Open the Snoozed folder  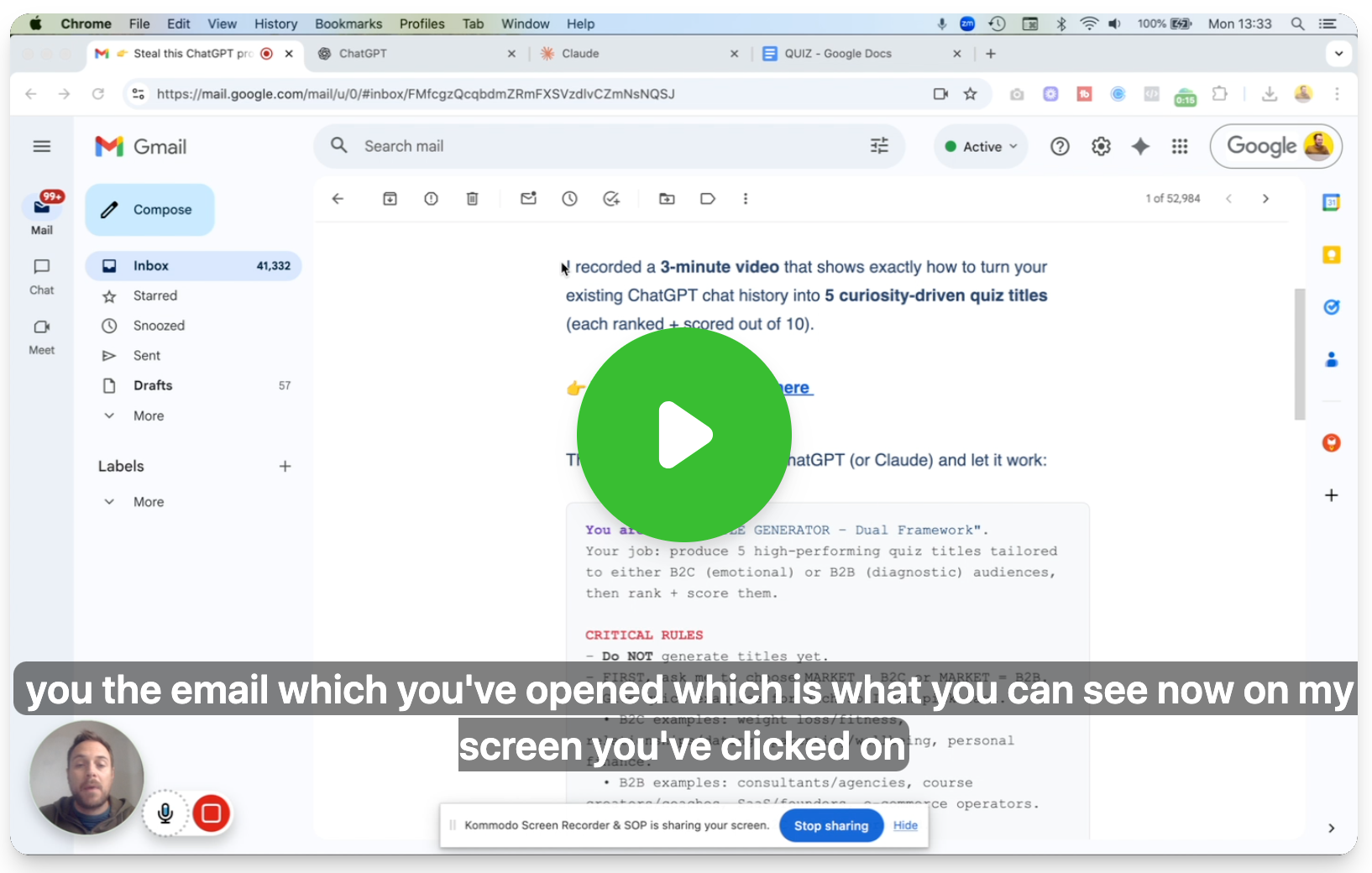[x=193, y=326]
